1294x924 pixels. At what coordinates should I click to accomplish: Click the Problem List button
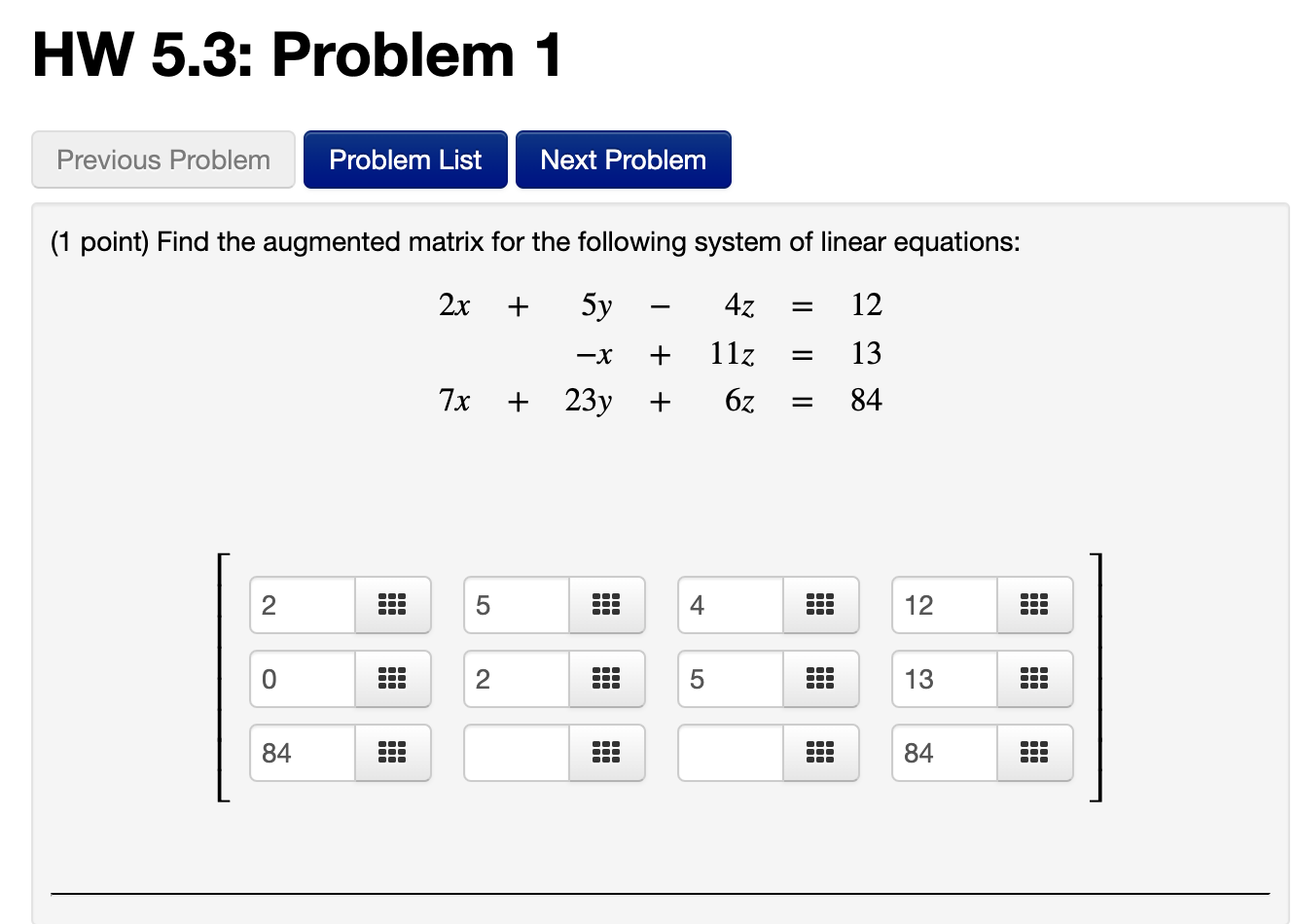[x=405, y=159]
